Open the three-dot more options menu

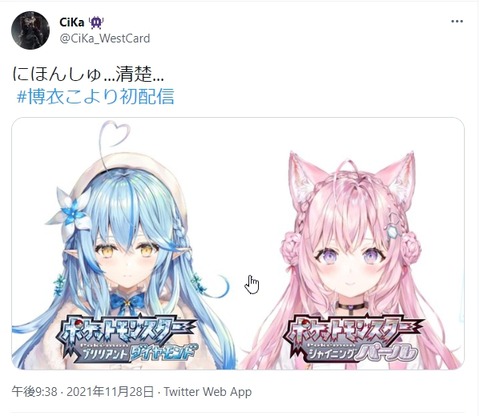point(457,21)
